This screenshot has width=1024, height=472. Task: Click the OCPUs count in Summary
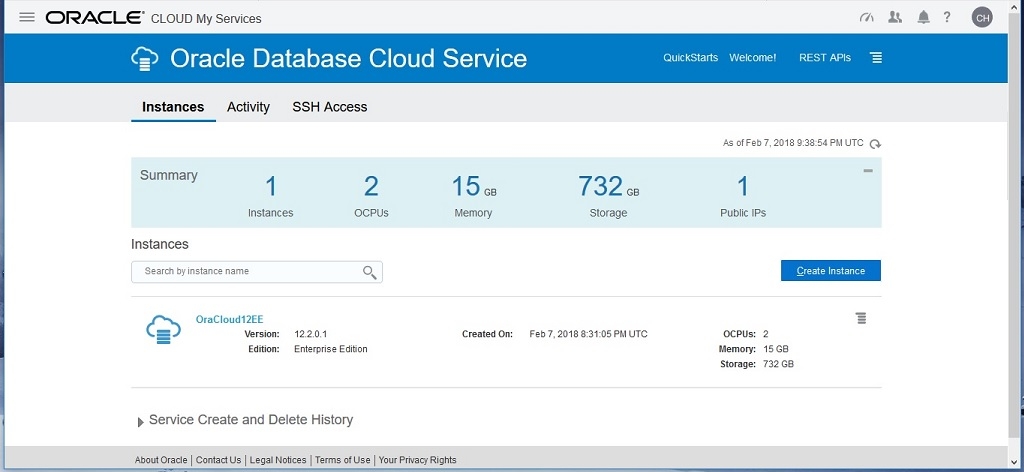371,187
